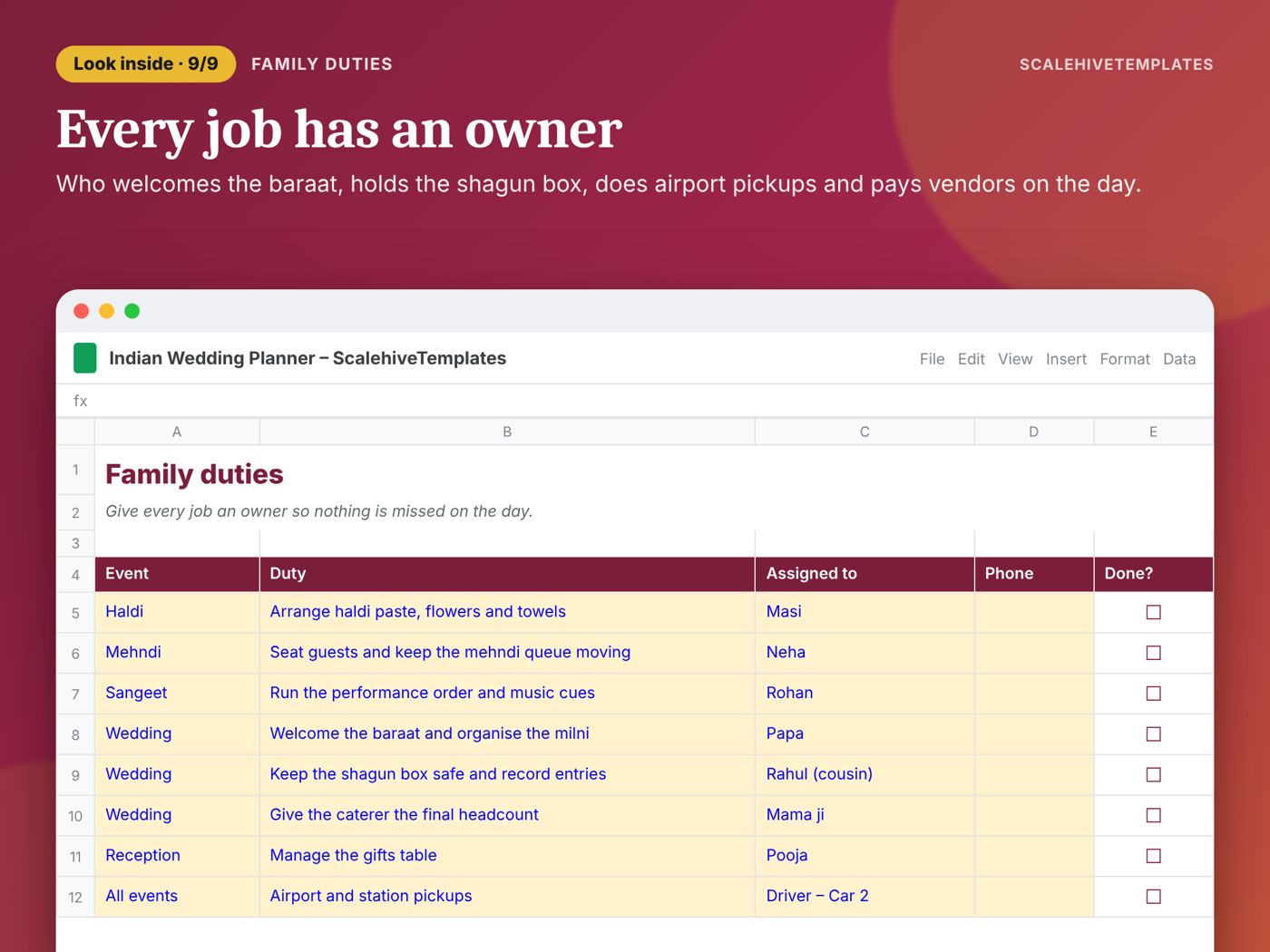This screenshot has width=1270, height=952.
Task: Click the 'Reception' event cell
Action: tap(177, 855)
